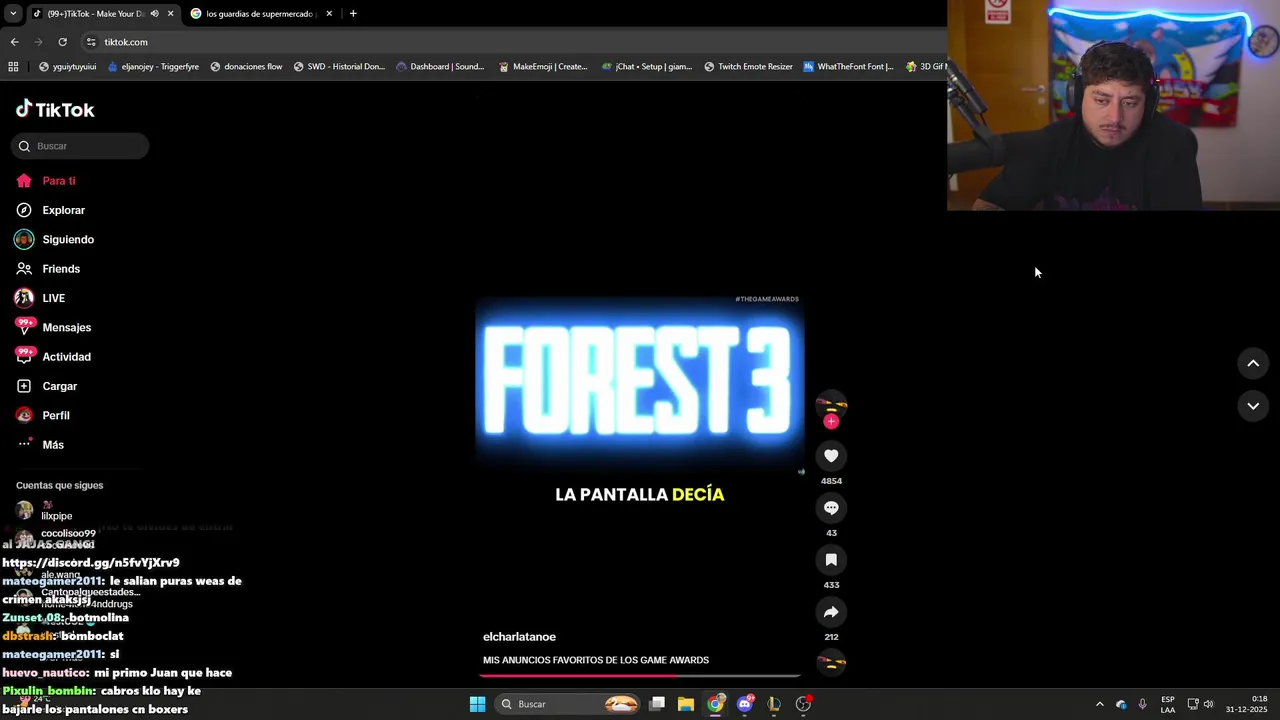Switch to los guardias de supermercado tab
1280x720 pixels.
[262, 14]
